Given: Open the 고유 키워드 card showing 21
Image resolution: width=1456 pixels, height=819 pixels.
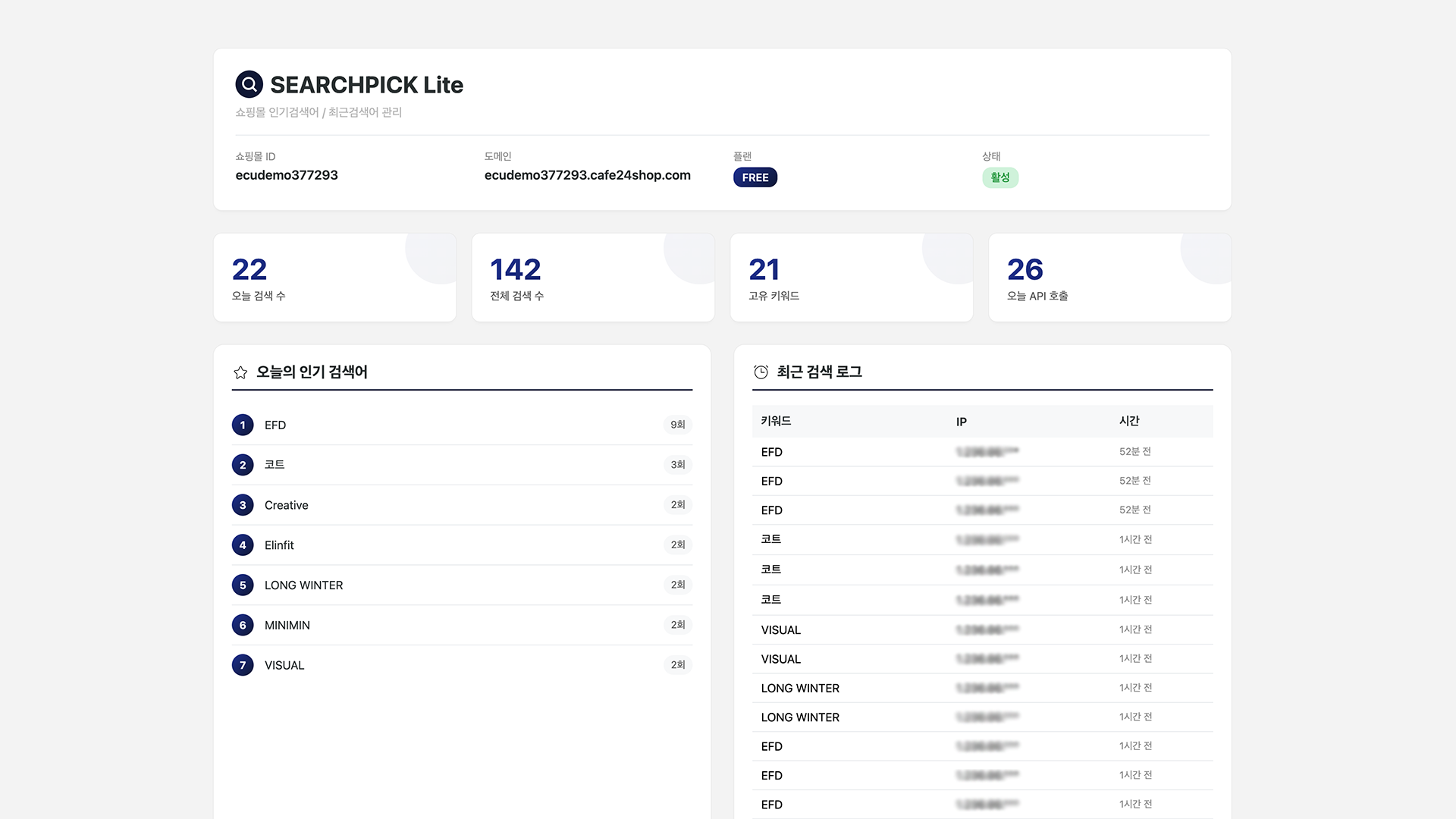Looking at the screenshot, I should pyautogui.click(x=851, y=278).
